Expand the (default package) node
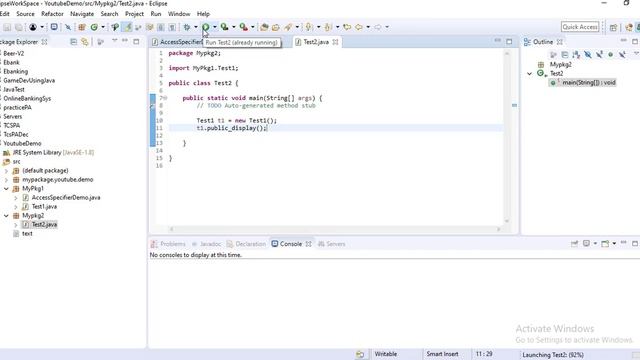 [6, 171]
